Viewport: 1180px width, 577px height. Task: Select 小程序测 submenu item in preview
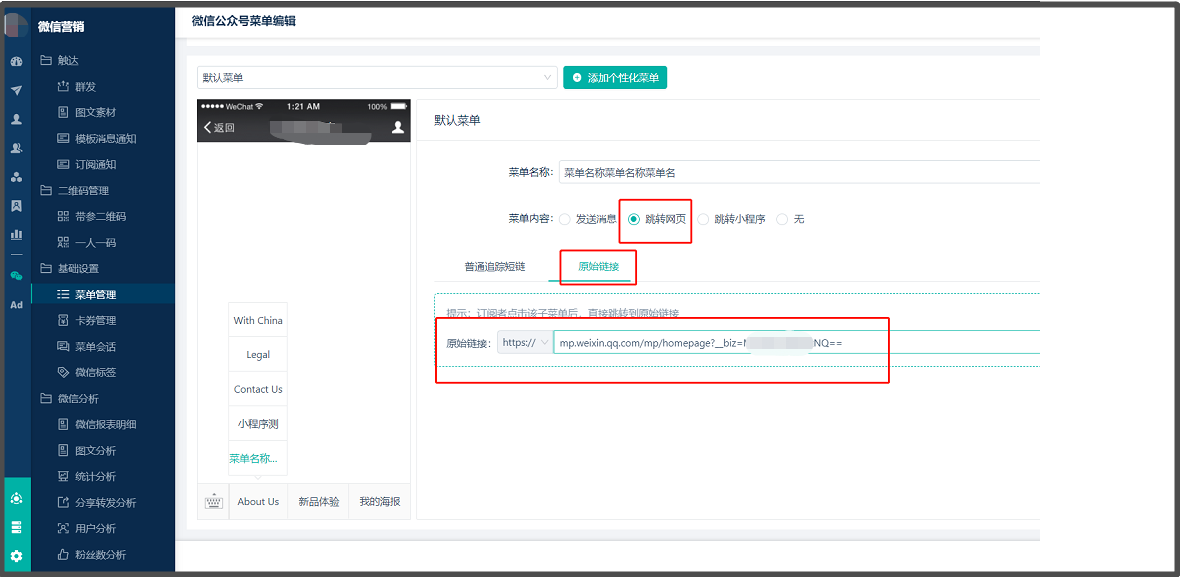(x=258, y=424)
